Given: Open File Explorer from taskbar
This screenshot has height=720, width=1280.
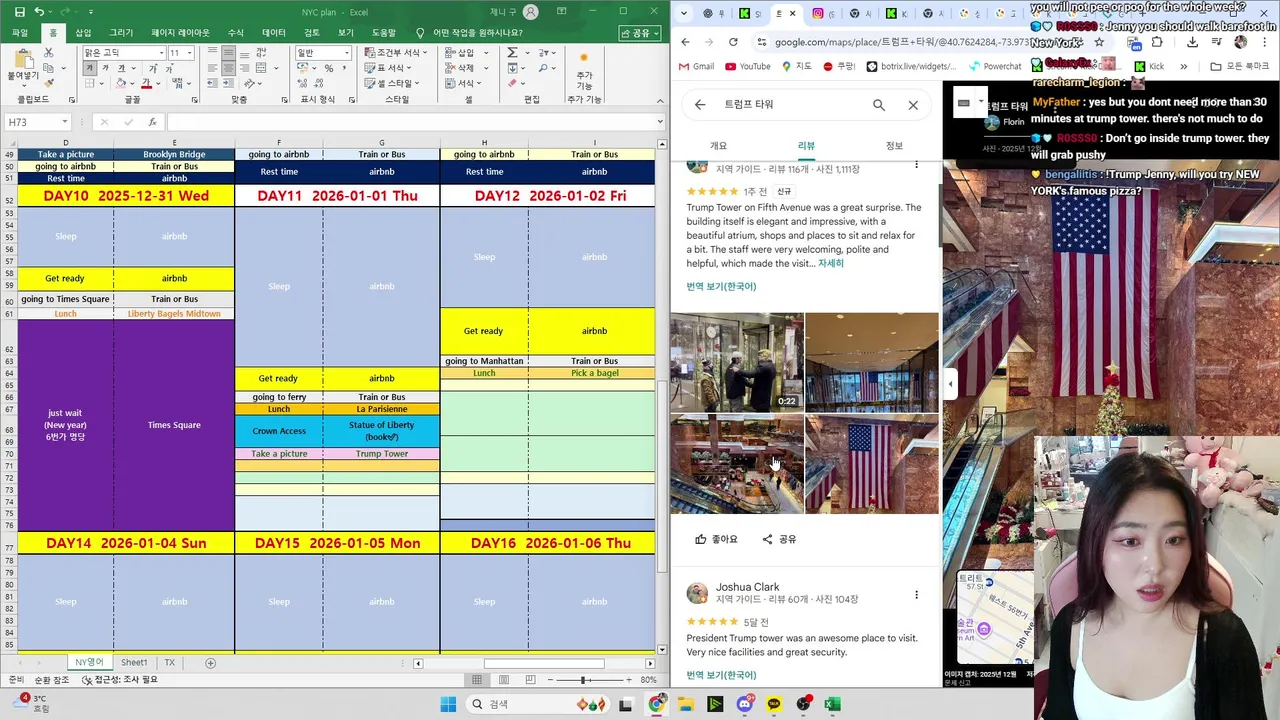Looking at the screenshot, I should (685, 704).
